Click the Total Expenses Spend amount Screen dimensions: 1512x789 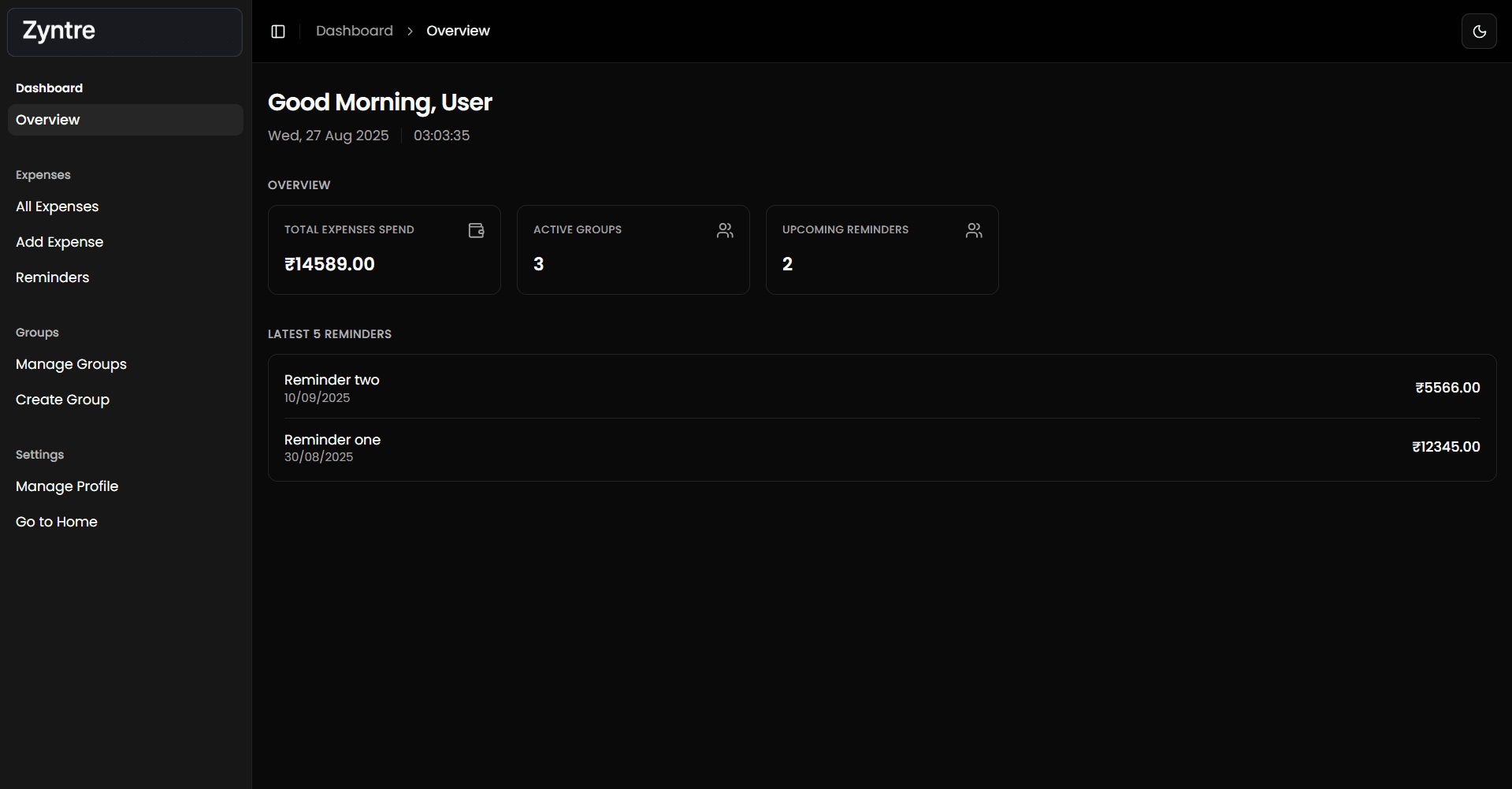(329, 264)
